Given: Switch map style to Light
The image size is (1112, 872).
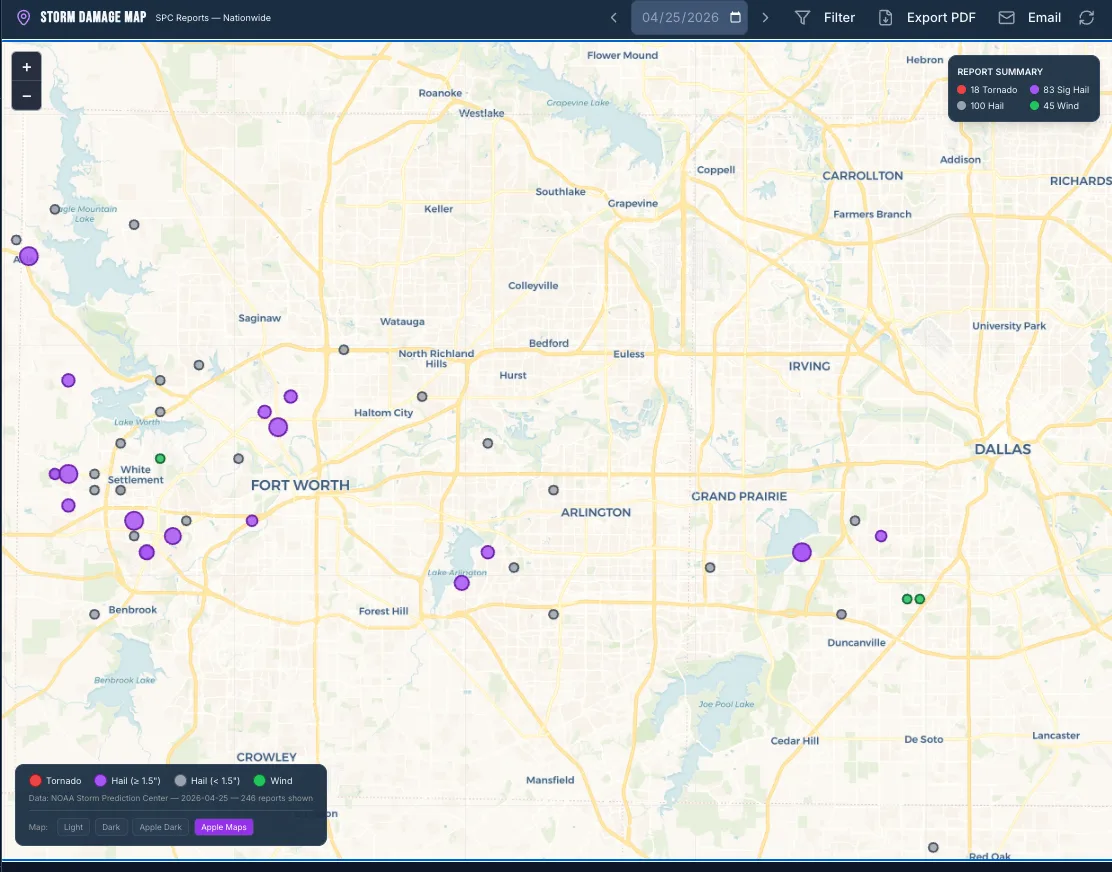Looking at the screenshot, I should (73, 827).
